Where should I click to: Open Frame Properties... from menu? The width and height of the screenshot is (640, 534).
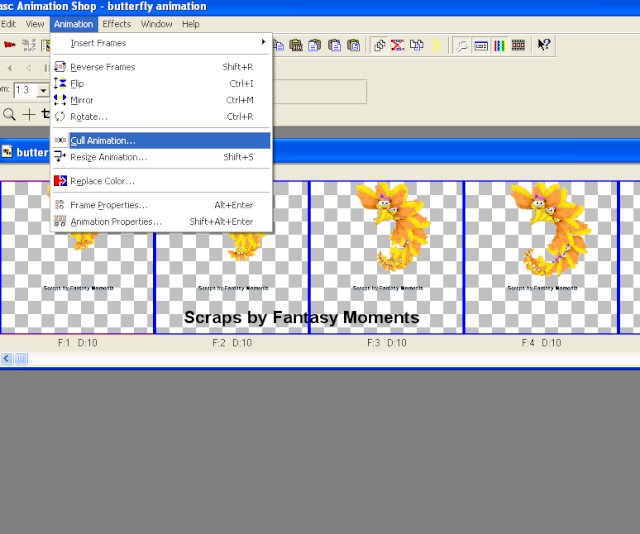(162, 205)
